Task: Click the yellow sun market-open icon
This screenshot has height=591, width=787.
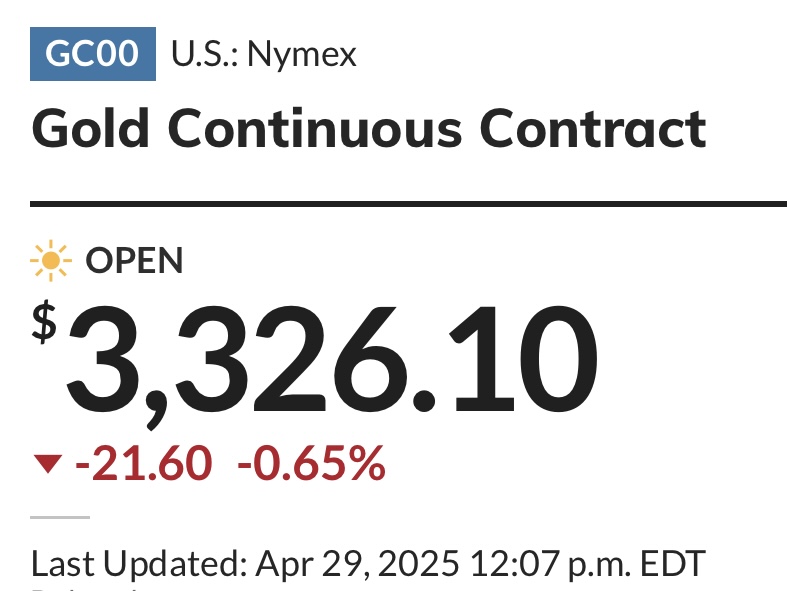Action: (51, 261)
